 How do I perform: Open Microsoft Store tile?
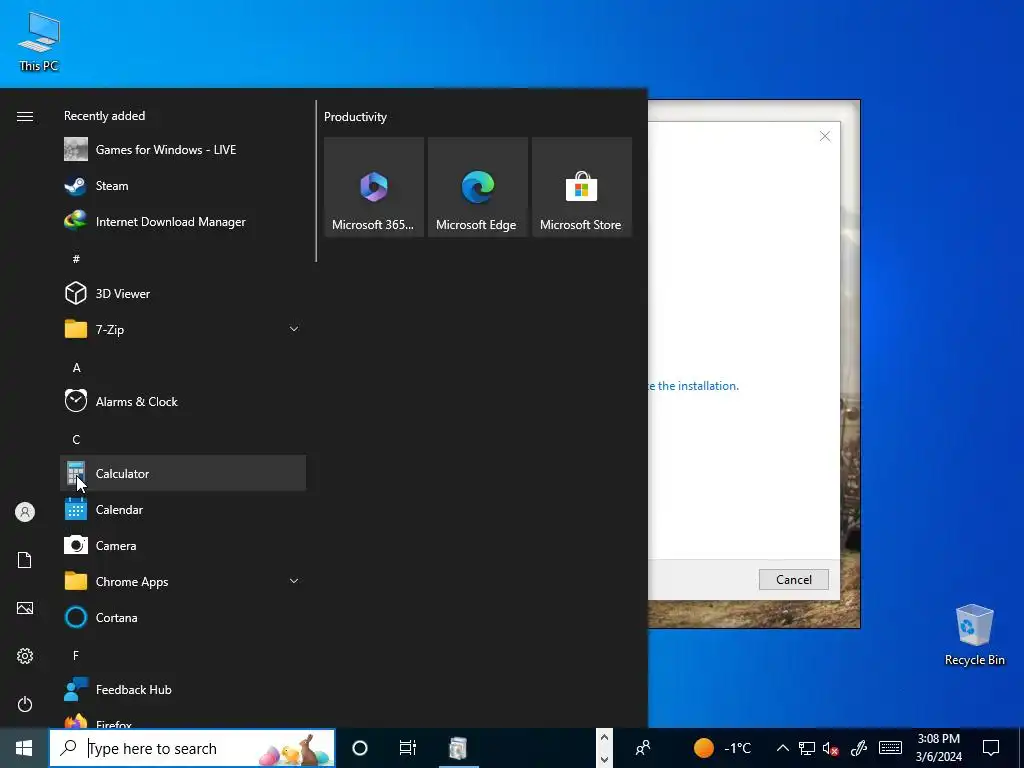582,187
